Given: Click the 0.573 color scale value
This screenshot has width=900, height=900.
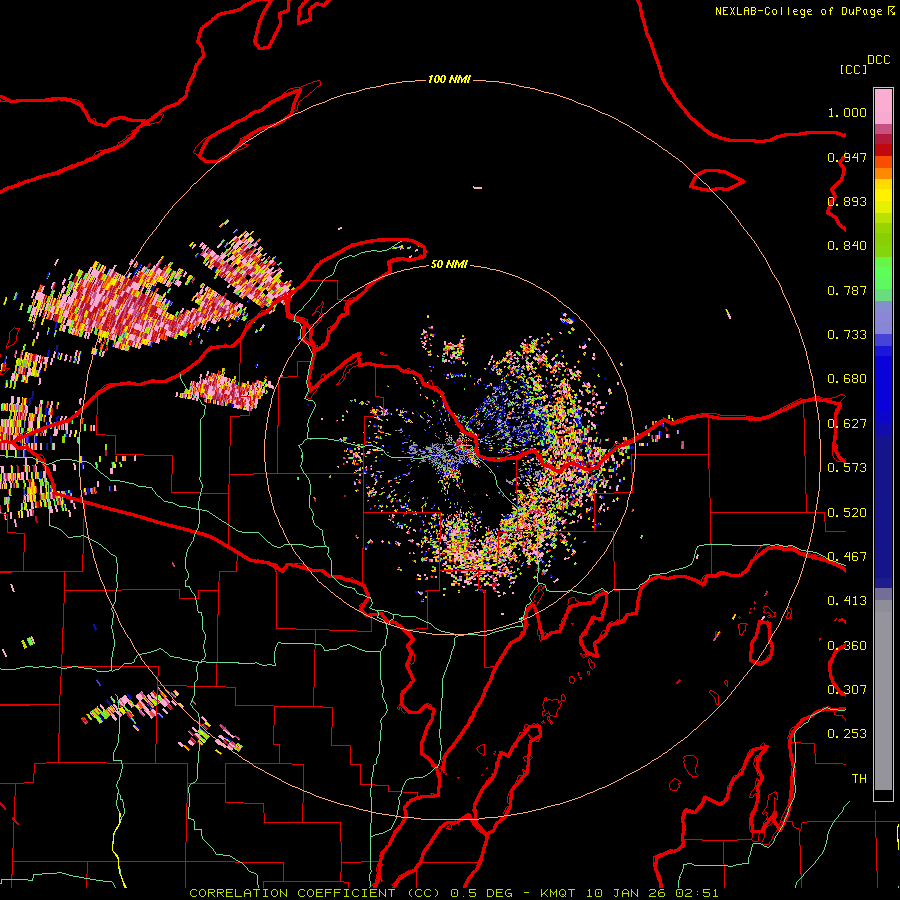Looking at the screenshot, I should 847,468.
